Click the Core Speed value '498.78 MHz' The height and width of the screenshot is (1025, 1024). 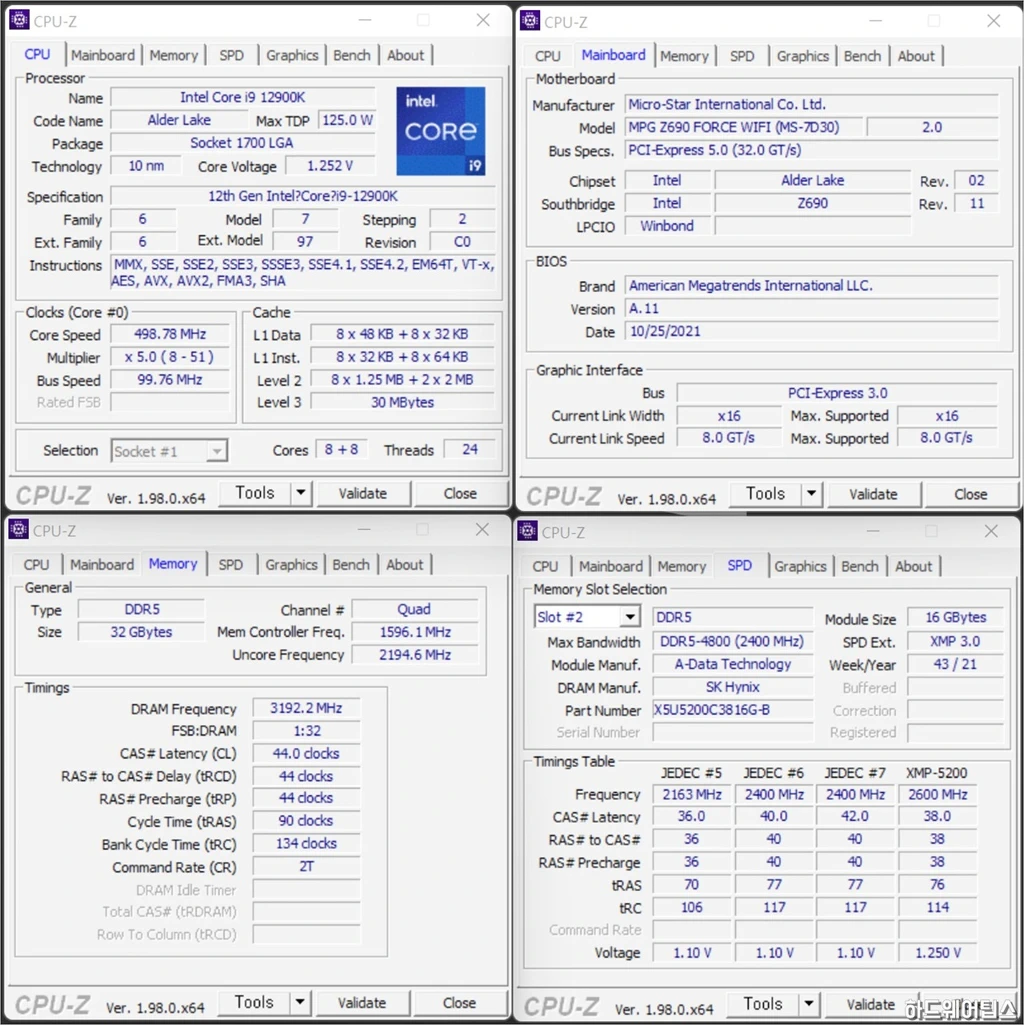click(x=170, y=334)
